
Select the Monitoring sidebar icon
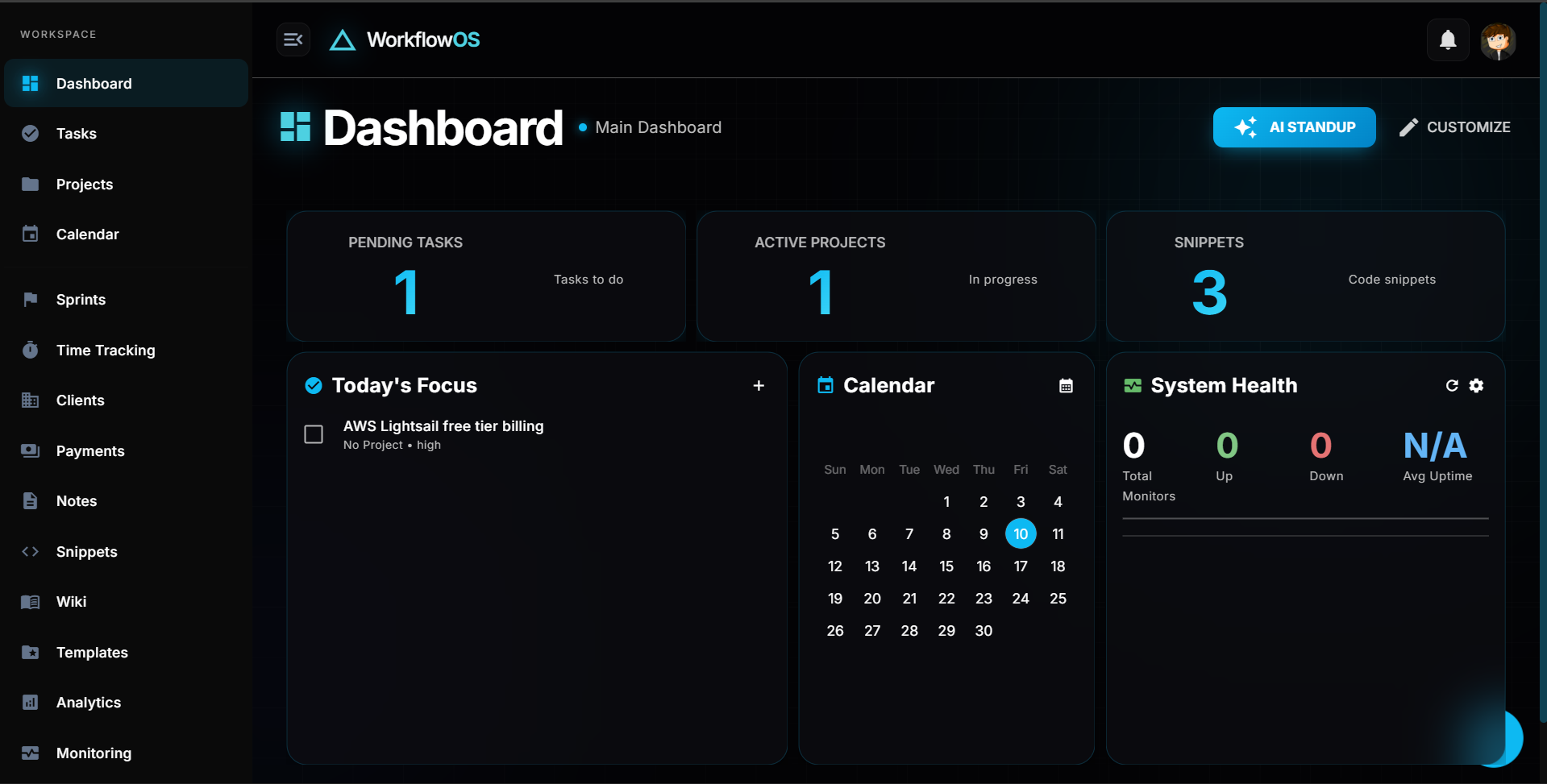tap(31, 753)
